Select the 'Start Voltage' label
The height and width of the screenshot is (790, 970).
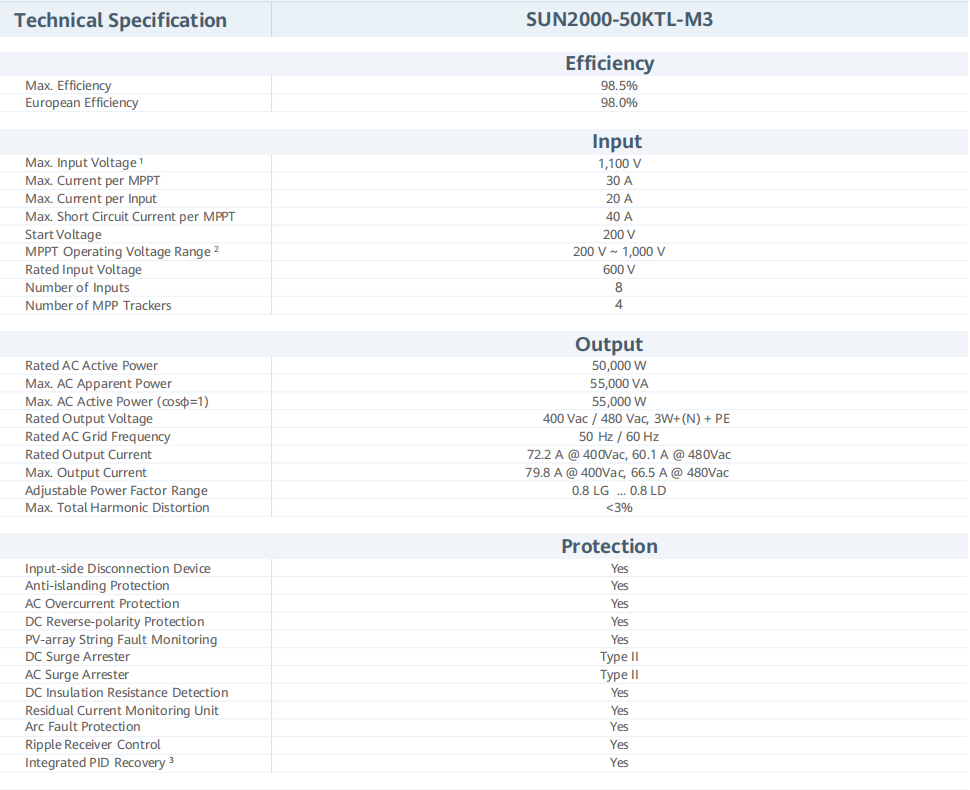tap(63, 235)
